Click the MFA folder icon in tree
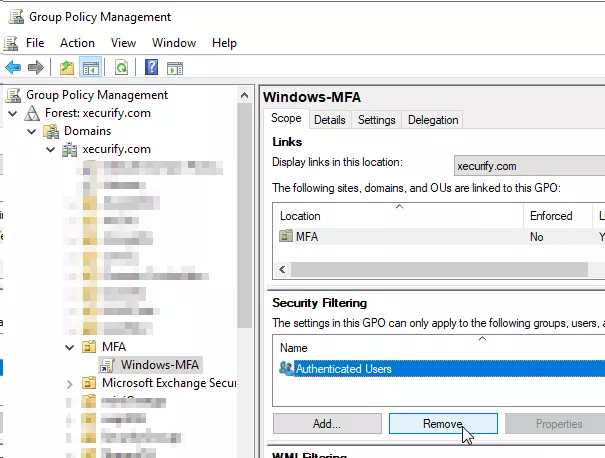605x458 pixels. (89, 347)
